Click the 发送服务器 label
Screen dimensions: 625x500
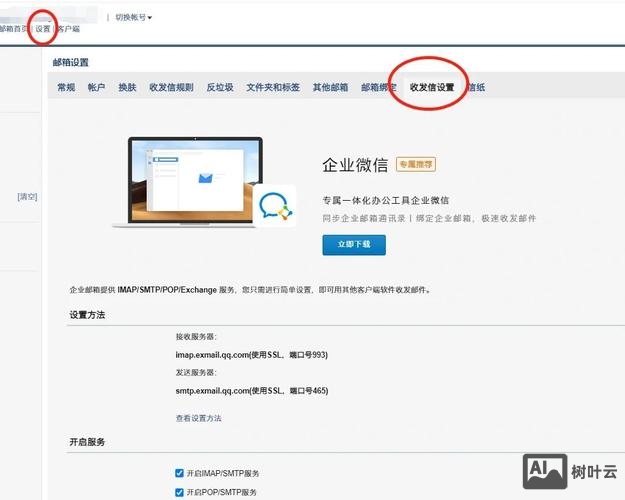pyautogui.click(x=196, y=373)
